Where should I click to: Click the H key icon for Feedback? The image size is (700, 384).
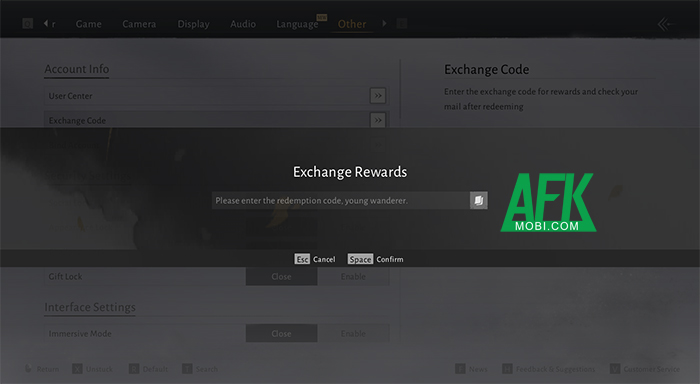[x=507, y=369]
